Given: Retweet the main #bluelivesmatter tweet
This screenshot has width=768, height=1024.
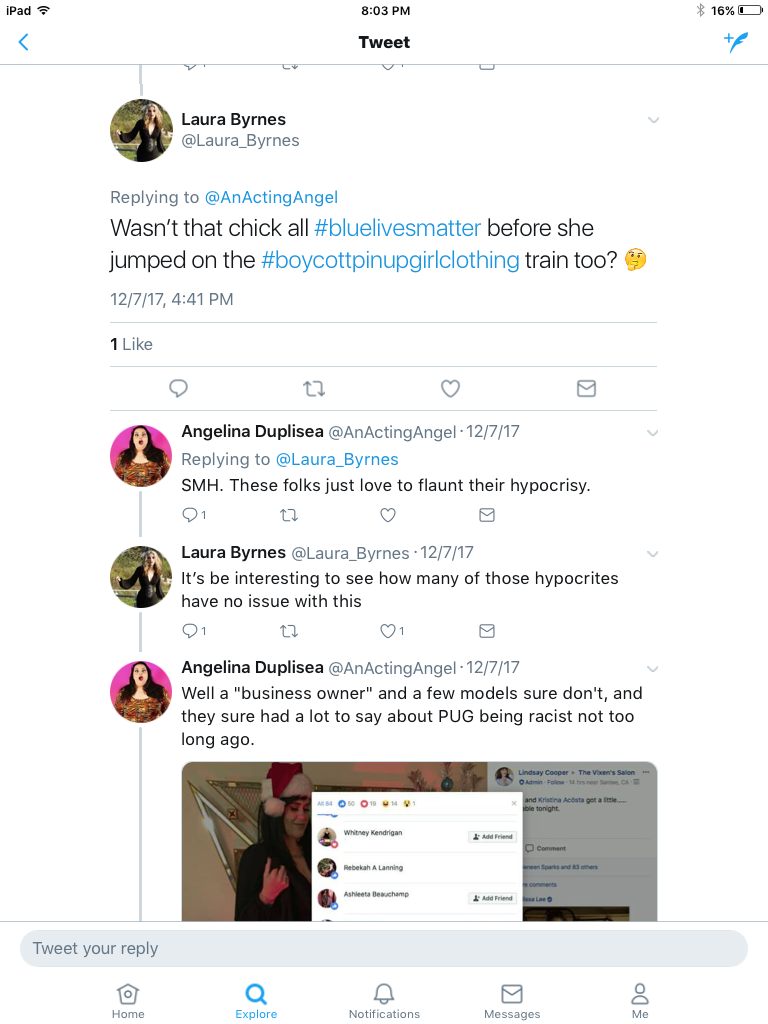Looking at the screenshot, I should pyautogui.click(x=314, y=389).
